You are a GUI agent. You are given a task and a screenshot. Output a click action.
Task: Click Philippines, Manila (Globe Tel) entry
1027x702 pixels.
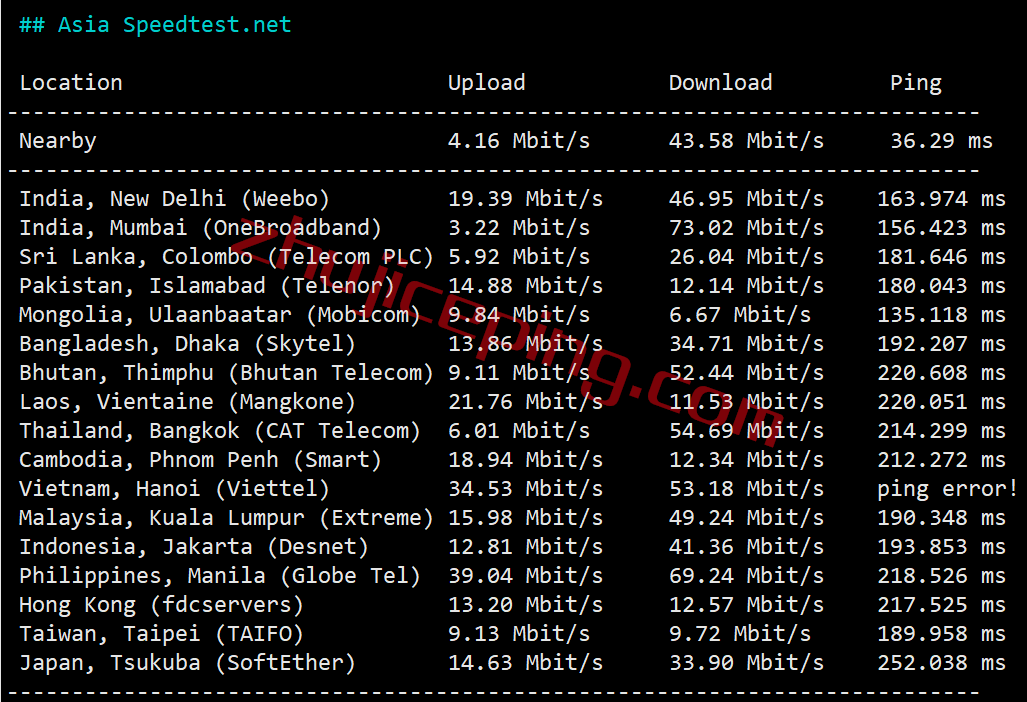coord(219,576)
